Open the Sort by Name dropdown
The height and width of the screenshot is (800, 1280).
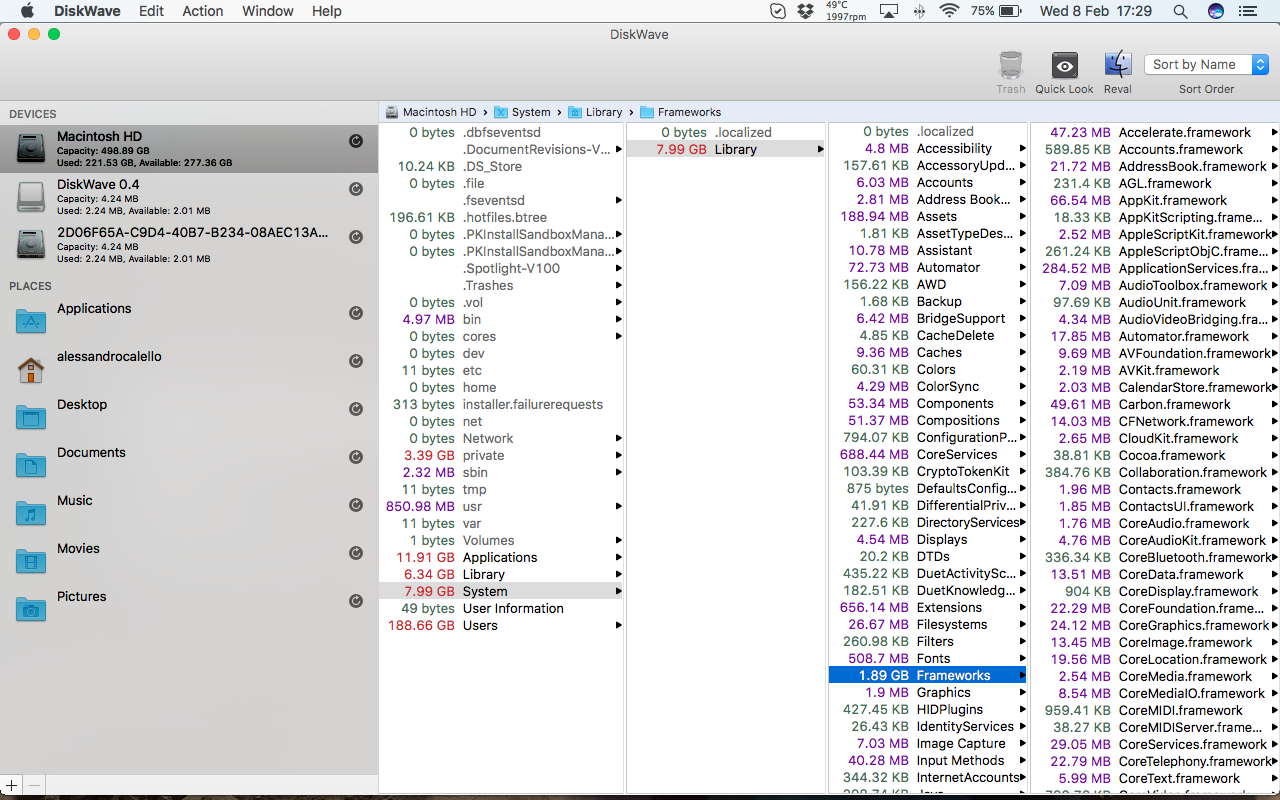click(1206, 65)
